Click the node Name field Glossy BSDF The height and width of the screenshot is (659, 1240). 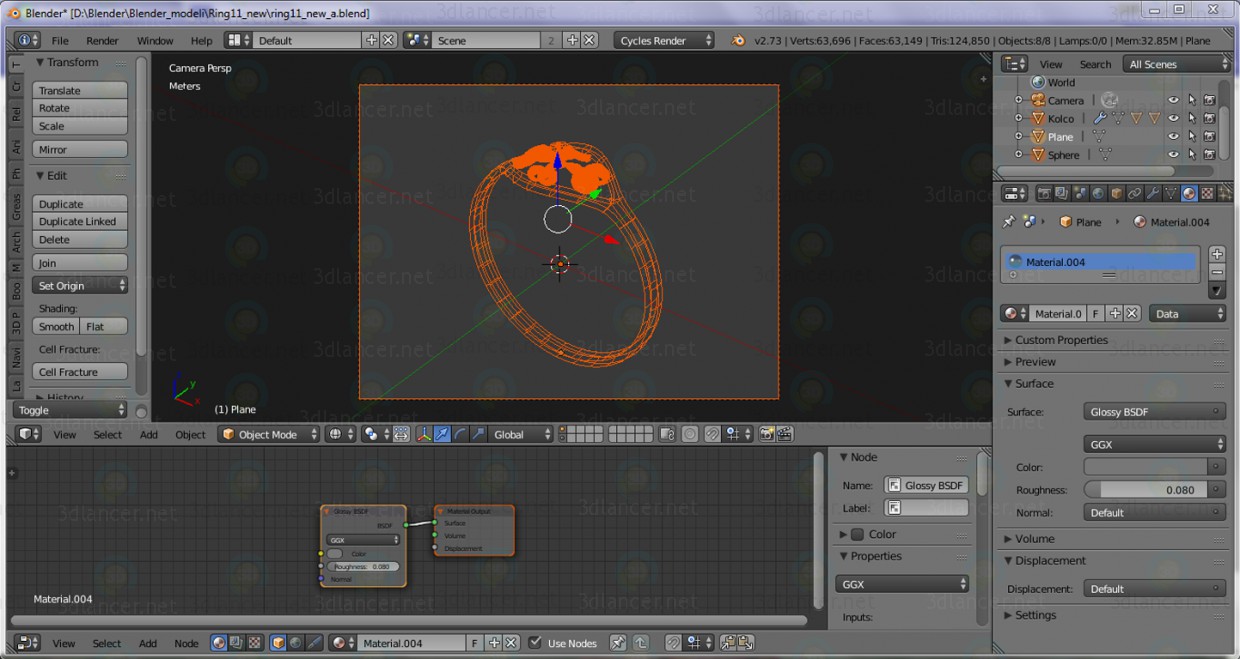pos(927,485)
